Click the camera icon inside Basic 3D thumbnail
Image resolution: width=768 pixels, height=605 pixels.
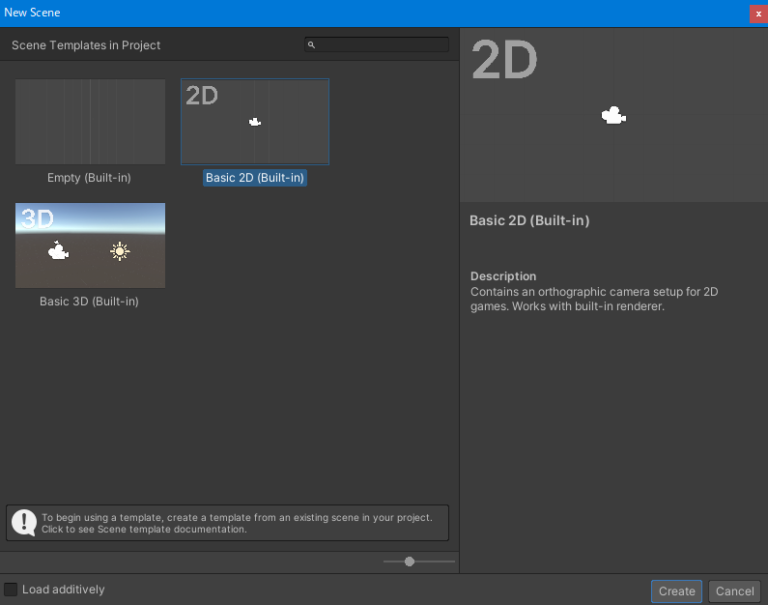59,251
